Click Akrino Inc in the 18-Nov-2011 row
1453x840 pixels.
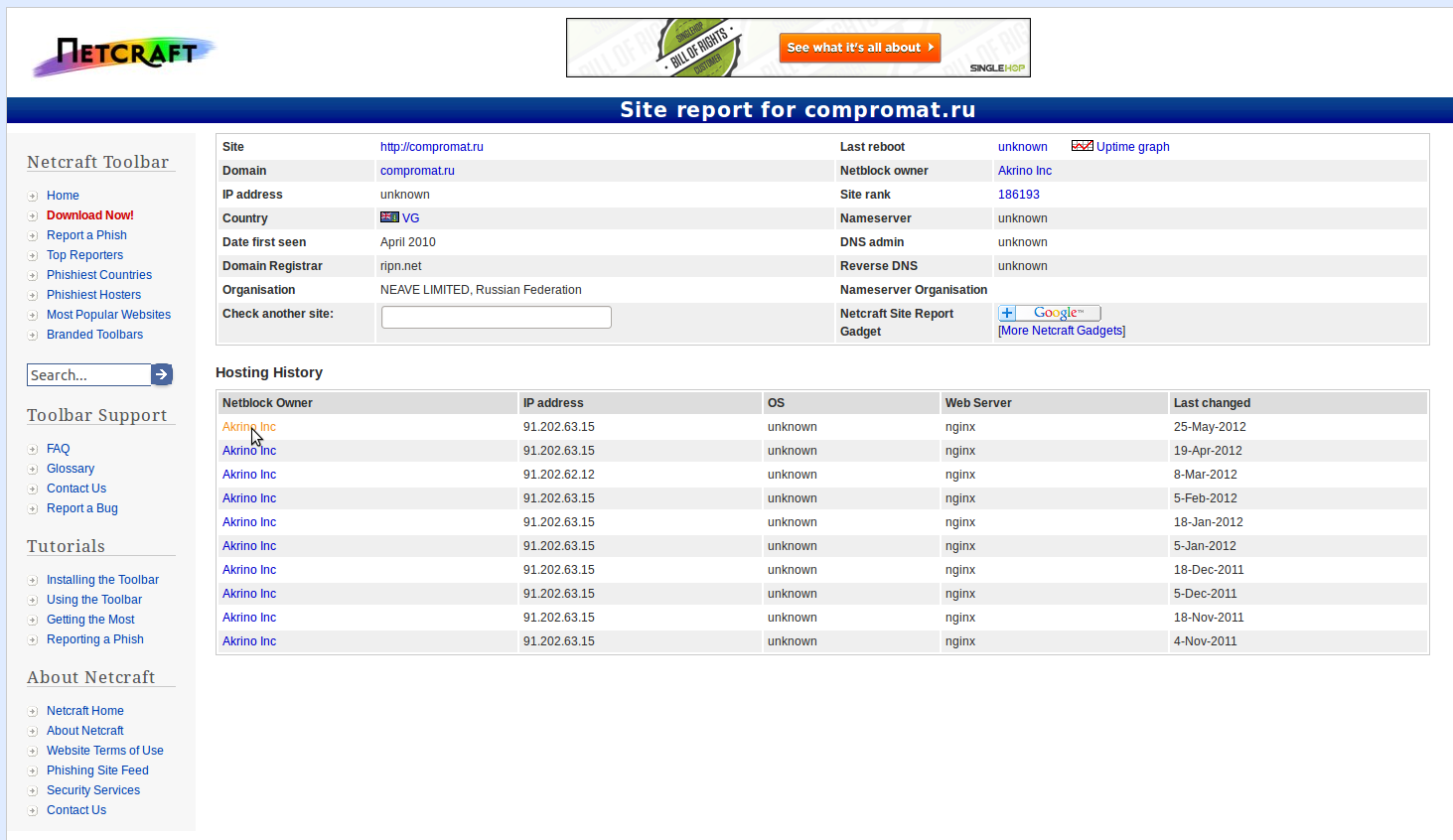249,618
